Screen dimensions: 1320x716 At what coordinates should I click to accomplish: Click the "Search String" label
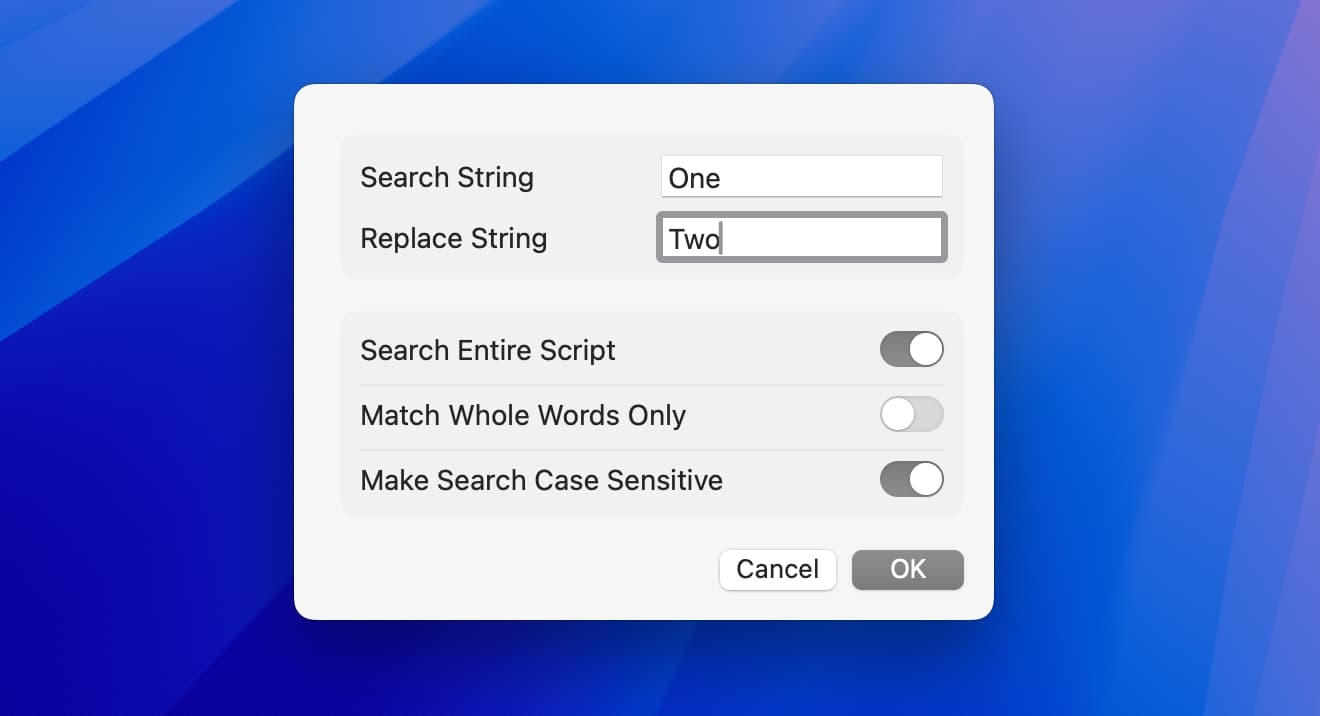point(447,178)
